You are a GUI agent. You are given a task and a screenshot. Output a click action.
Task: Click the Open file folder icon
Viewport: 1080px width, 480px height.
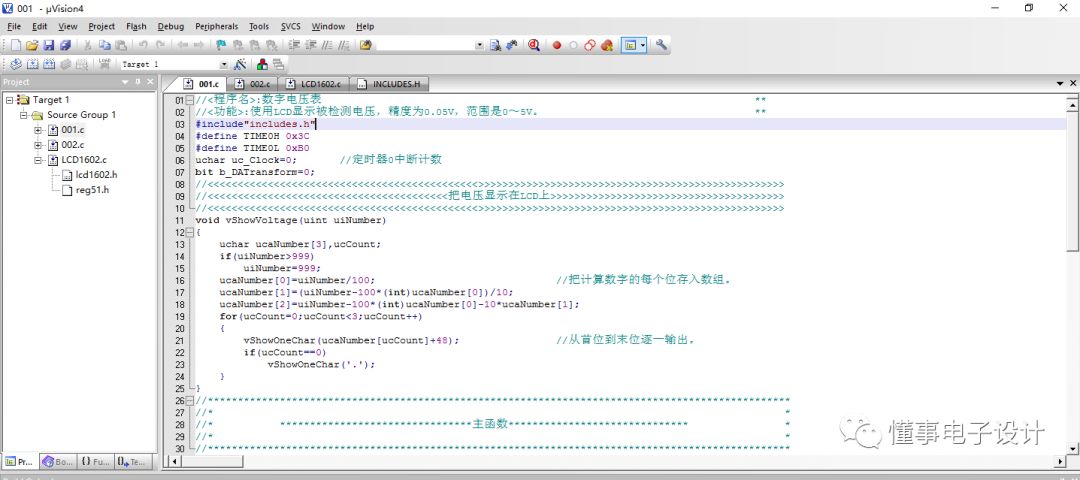(x=32, y=45)
